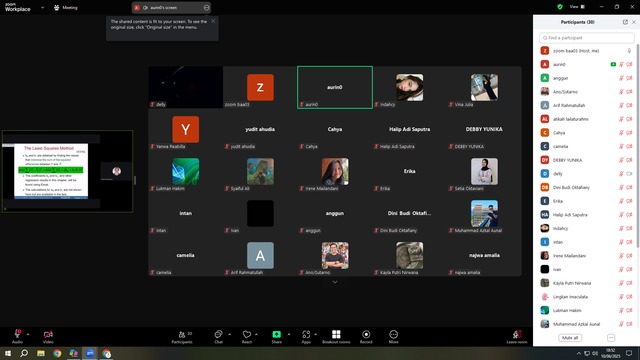
Task: Toggle the Video camera button
Action: pos(48,337)
